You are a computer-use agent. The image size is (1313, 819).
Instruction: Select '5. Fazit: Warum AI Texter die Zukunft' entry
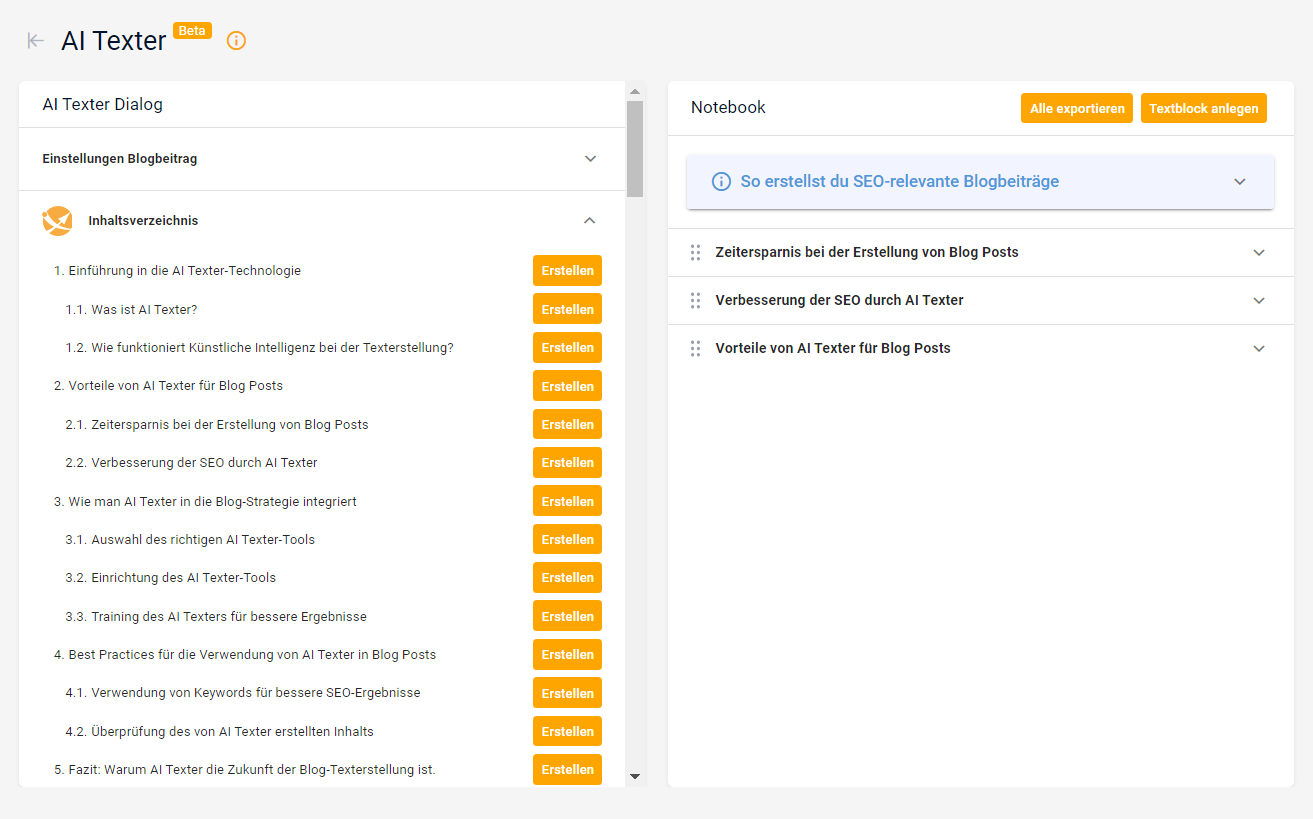[x=245, y=770]
